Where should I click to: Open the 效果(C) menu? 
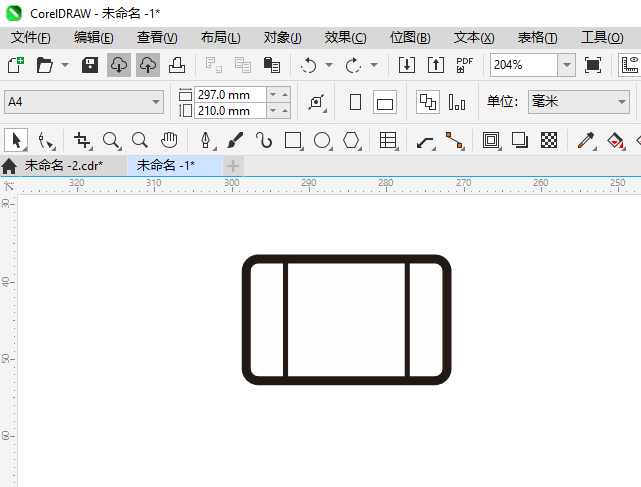(345, 37)
